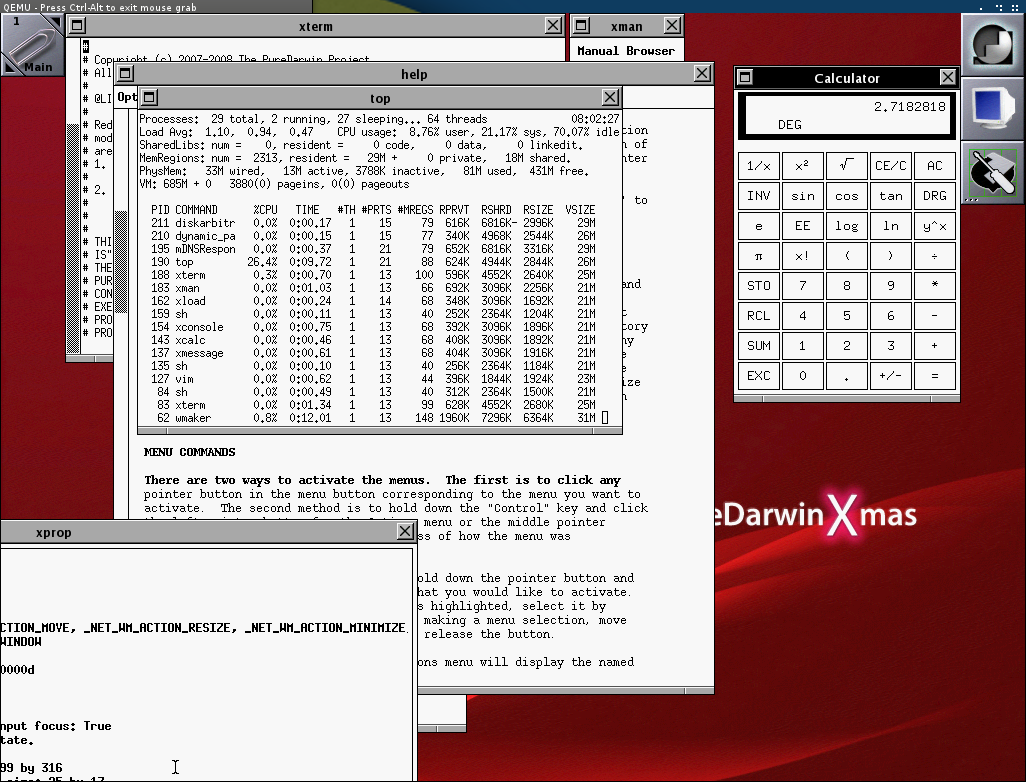
Task: Click the x² square button in Calculator
Action: point(802,166)
